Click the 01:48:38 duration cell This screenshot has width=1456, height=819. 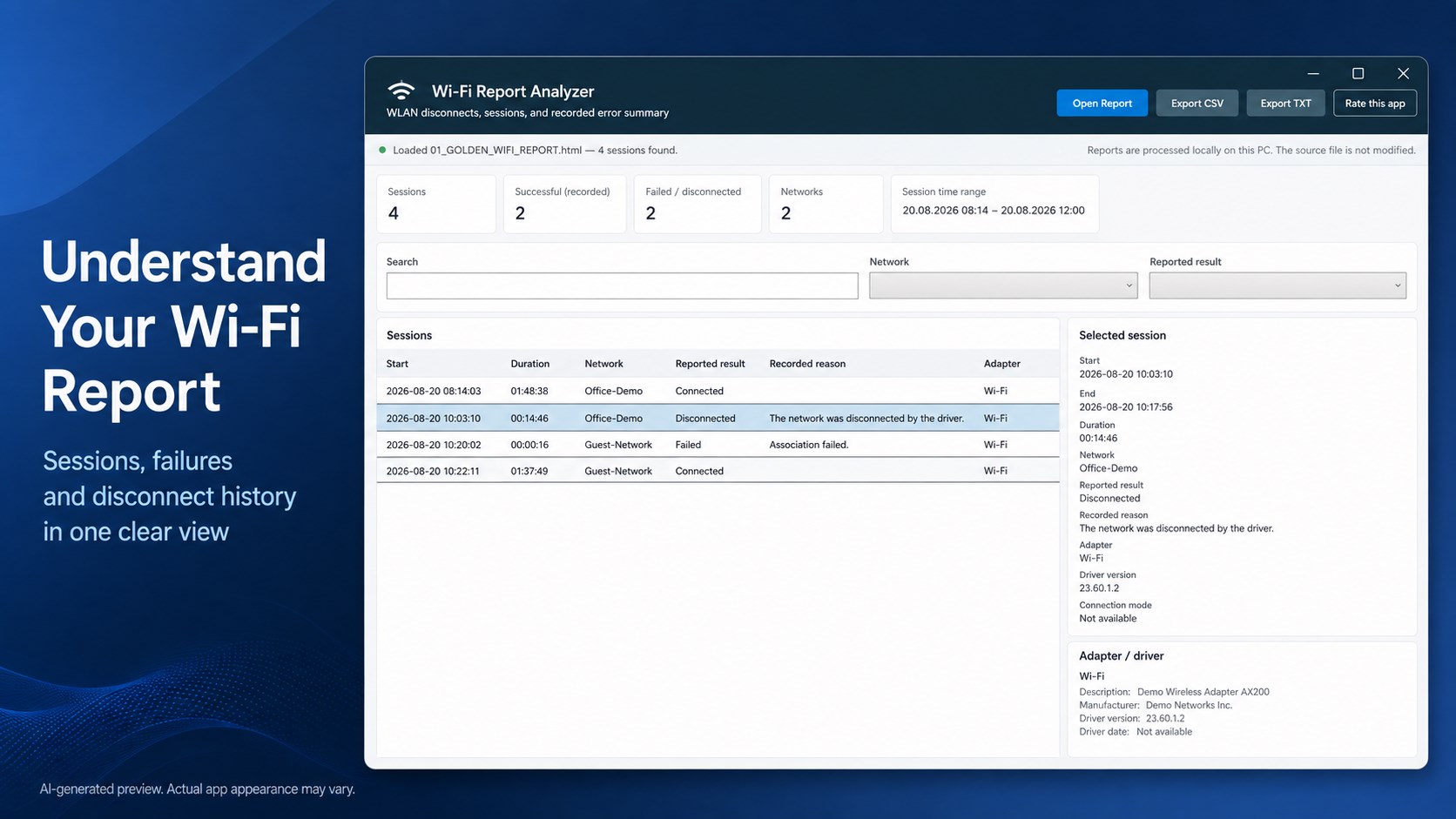529,392
